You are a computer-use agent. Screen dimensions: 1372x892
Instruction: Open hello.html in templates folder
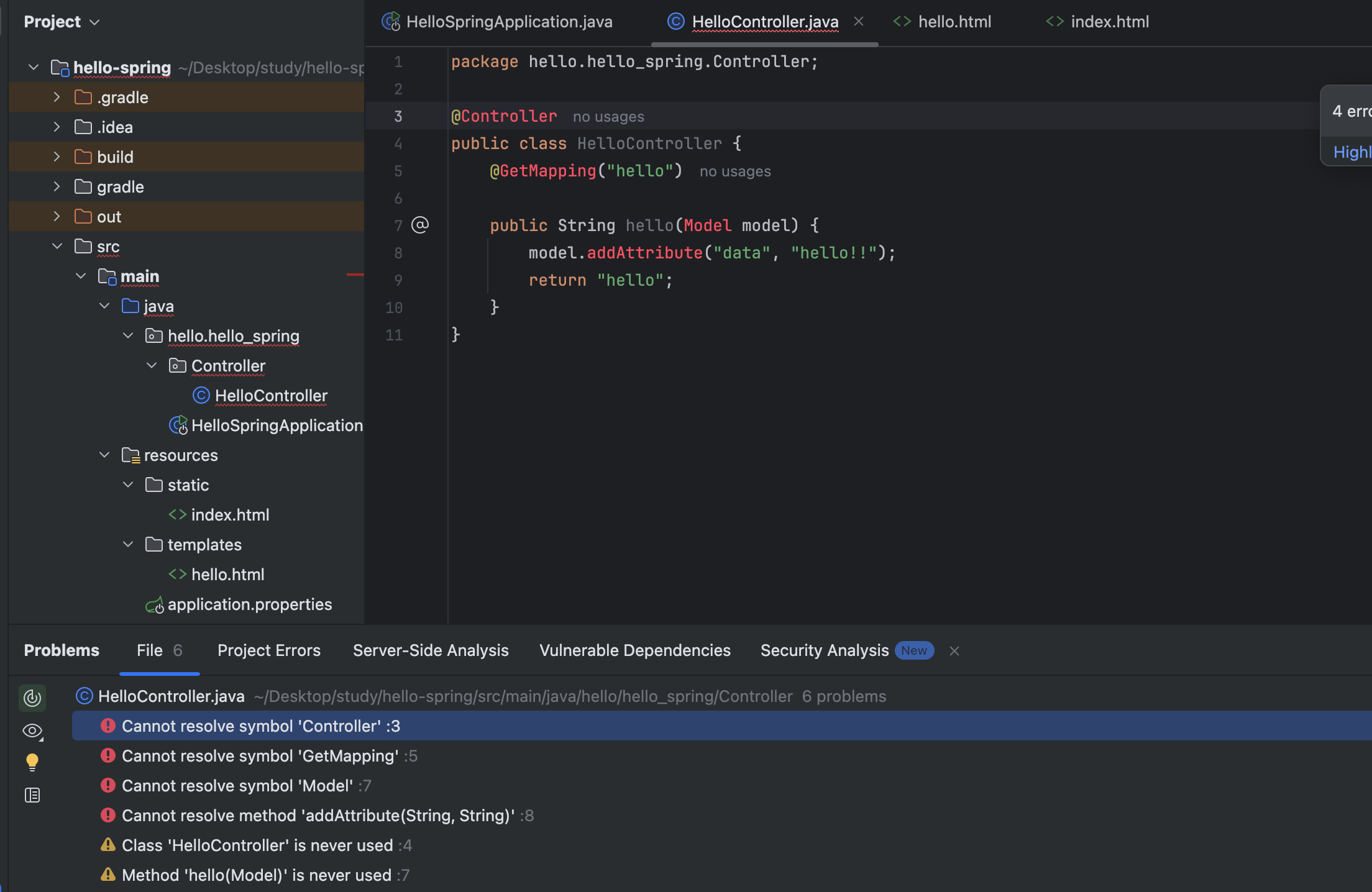(x=227, y=574)
